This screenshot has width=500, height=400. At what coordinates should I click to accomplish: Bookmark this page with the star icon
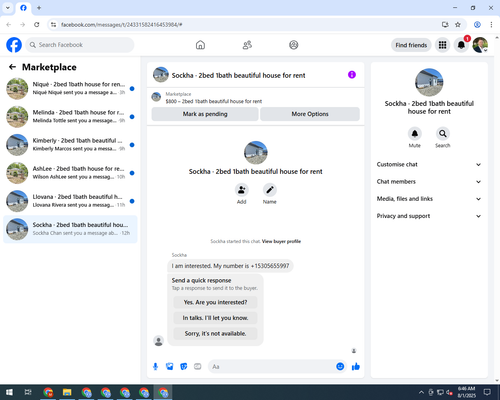[x=458, y=24]
